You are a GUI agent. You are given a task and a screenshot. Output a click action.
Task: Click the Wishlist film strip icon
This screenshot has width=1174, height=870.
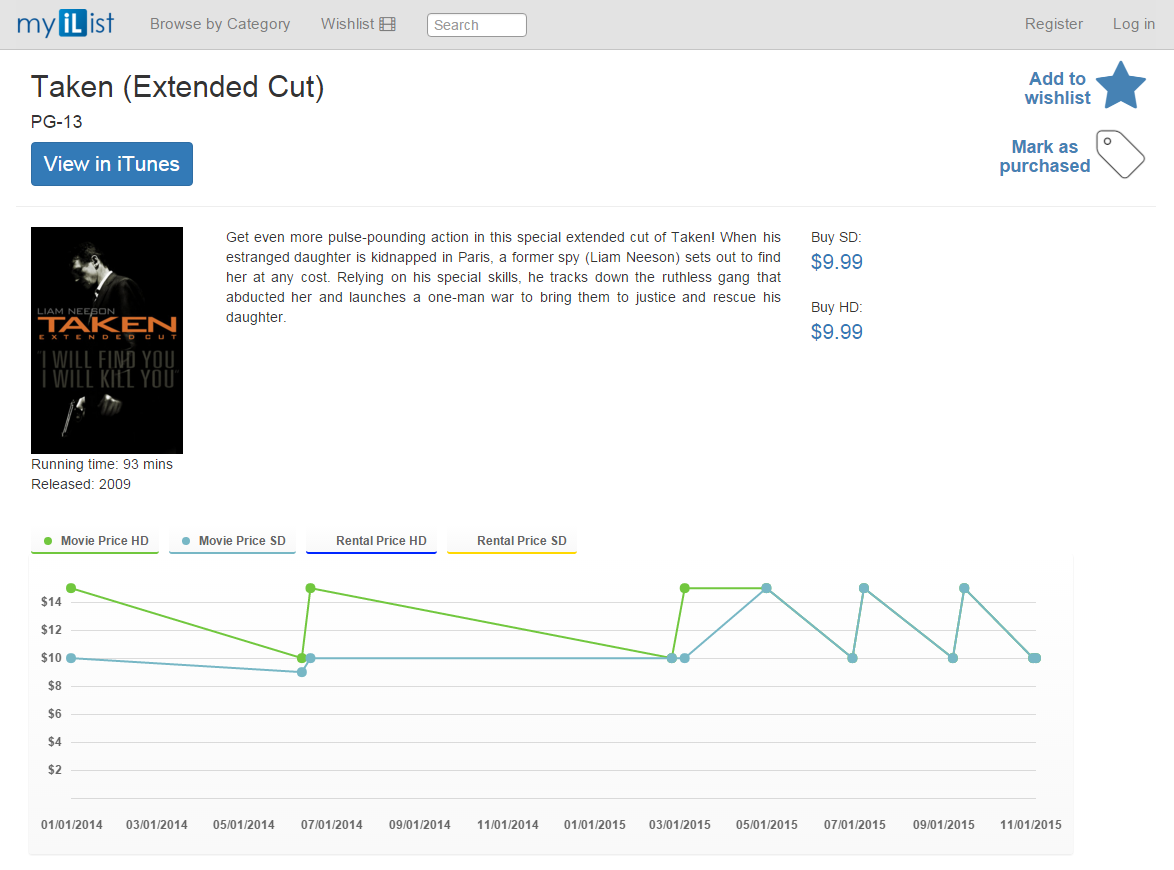tap(387, 25)
